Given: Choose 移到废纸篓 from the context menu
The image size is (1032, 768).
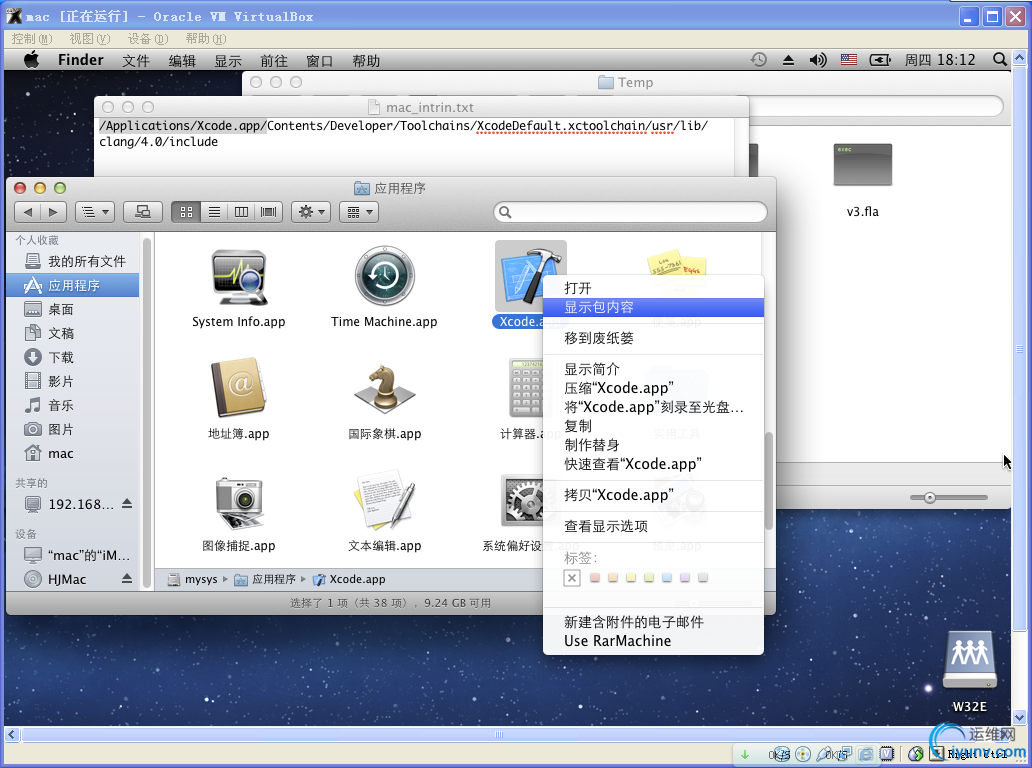Looking at the screenshot, I should point(654,338).
